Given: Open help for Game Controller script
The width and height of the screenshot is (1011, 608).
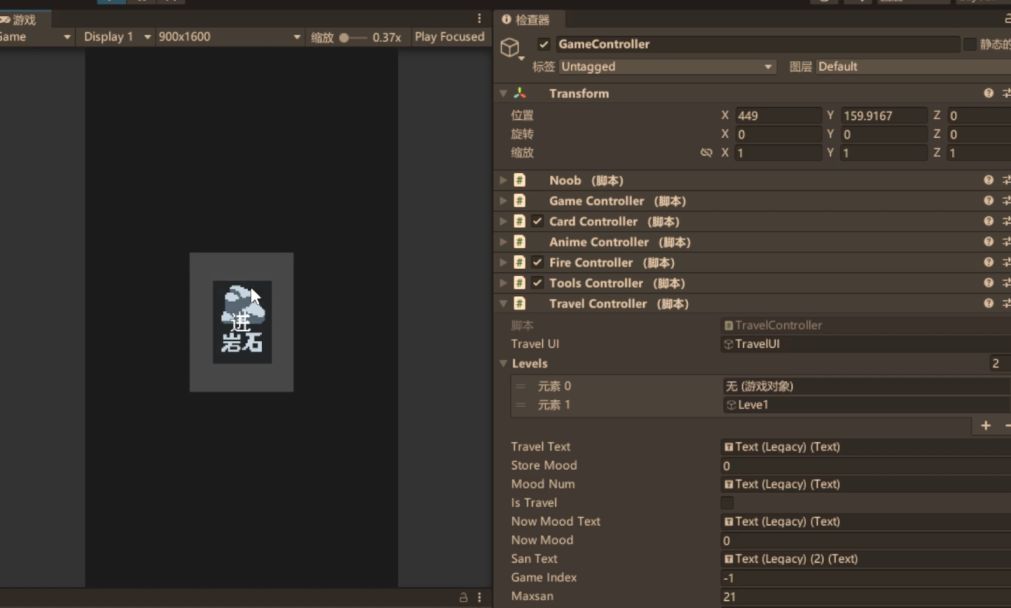Looking at the screenshot, I should click(988, 201).
